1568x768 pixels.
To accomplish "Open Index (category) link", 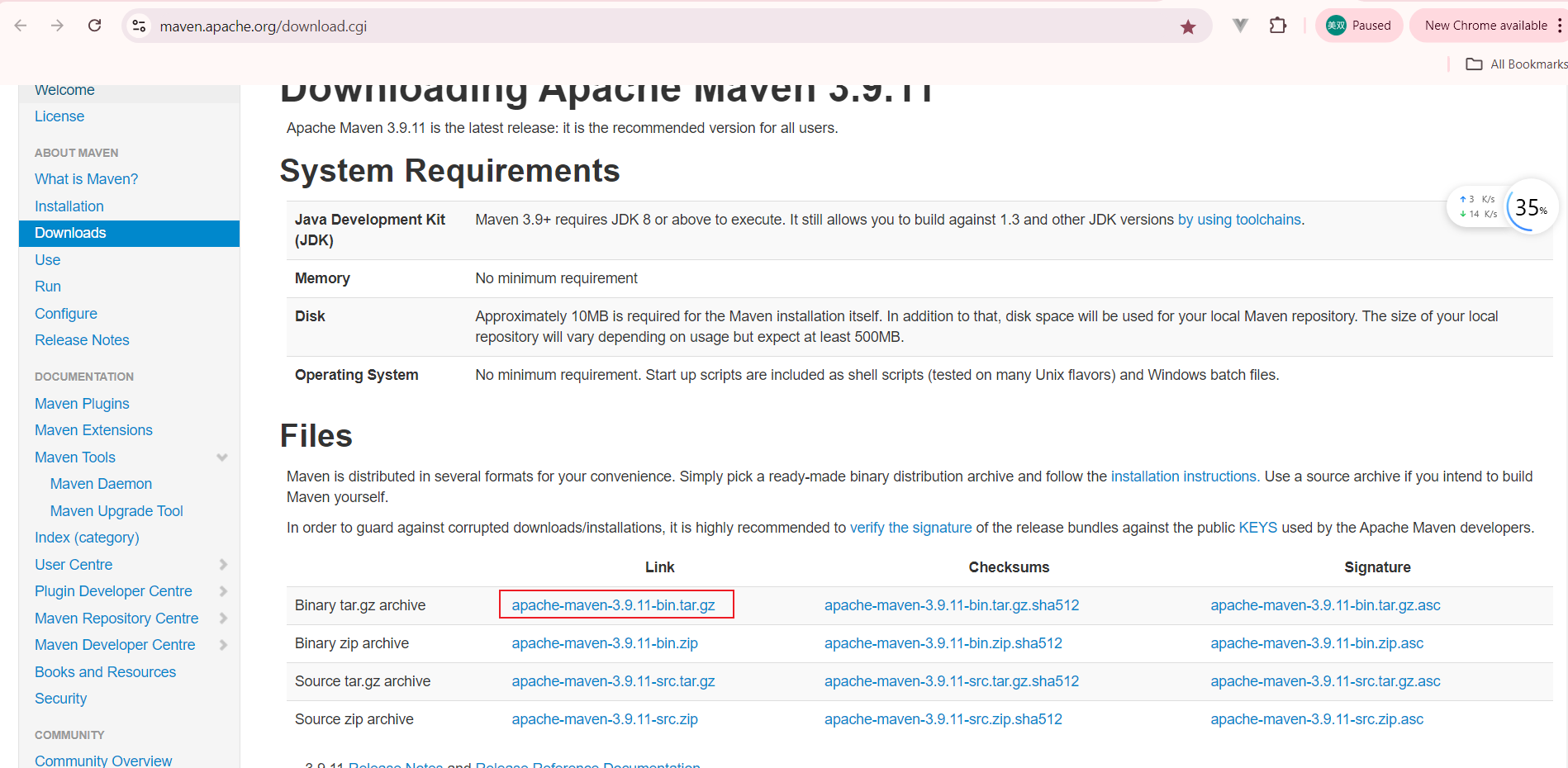I will point(87,538).
